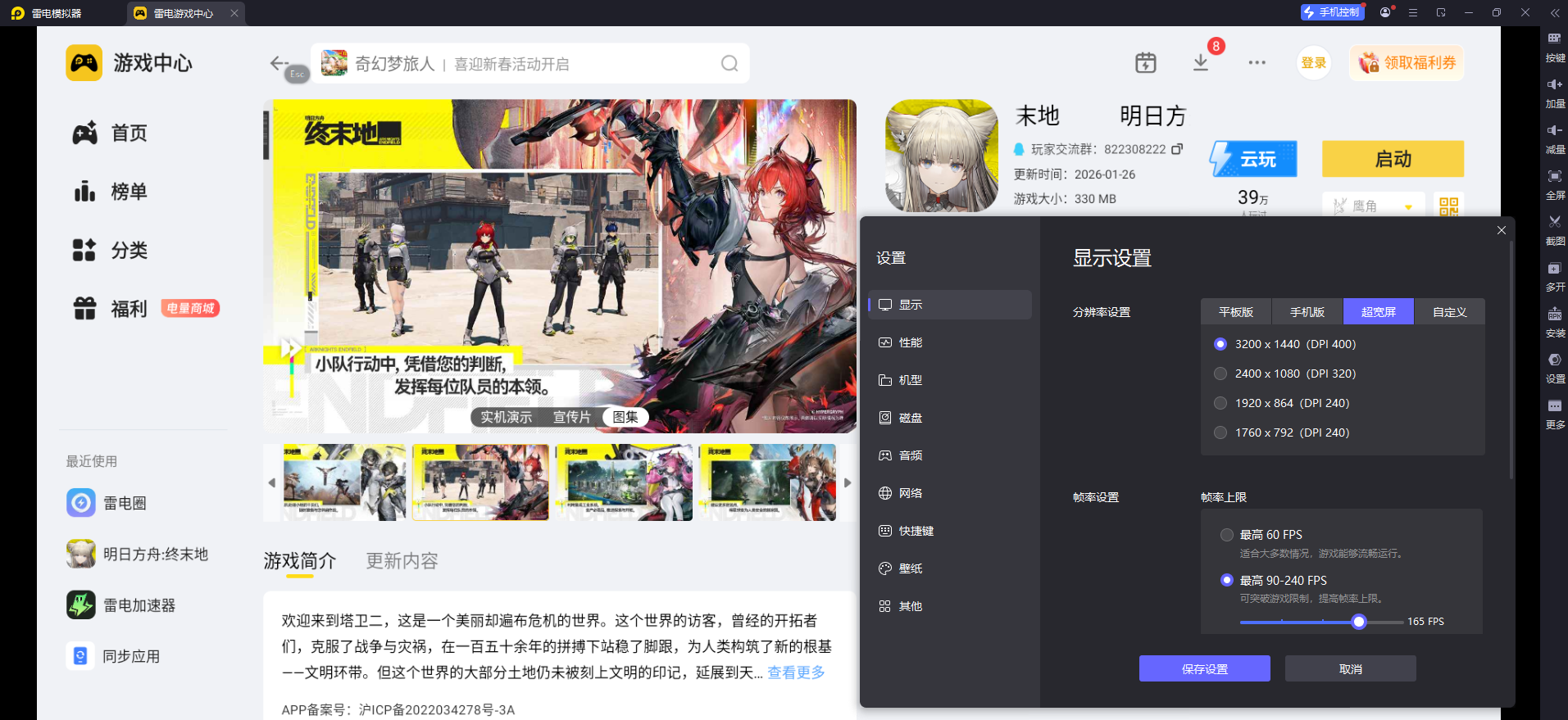1568x720 pixels.
Task: Open 磁盘 settings section
Action: pos(950,418)
